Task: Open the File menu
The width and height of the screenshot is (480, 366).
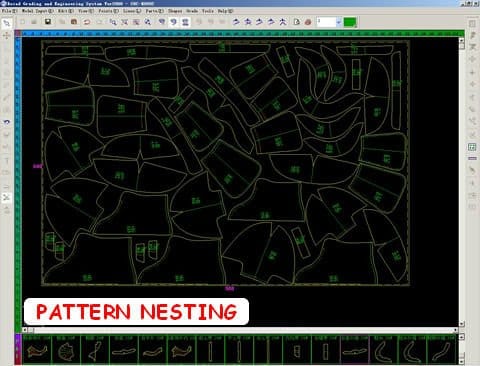Action: click(x=9, y=11)
